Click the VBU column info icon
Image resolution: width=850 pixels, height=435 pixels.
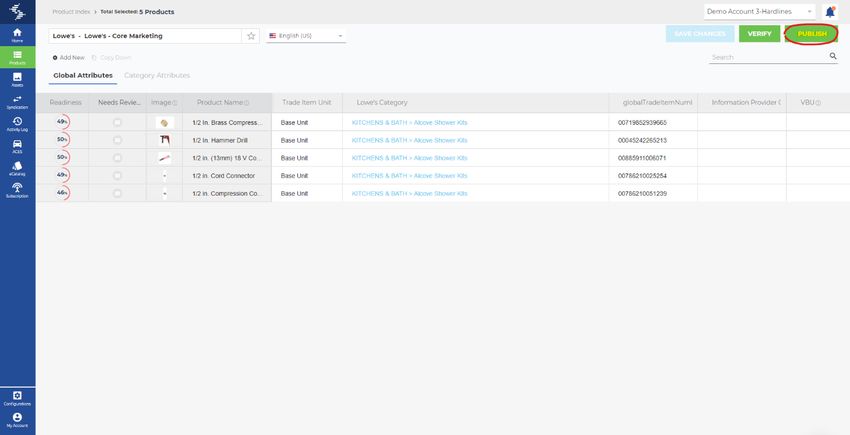pos(818,103)
